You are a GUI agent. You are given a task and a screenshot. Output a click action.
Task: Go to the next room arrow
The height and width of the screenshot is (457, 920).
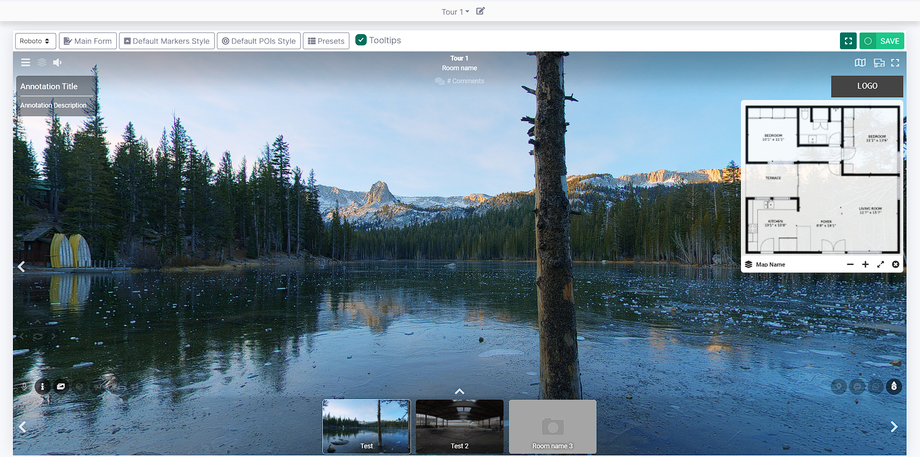(894, 427)
